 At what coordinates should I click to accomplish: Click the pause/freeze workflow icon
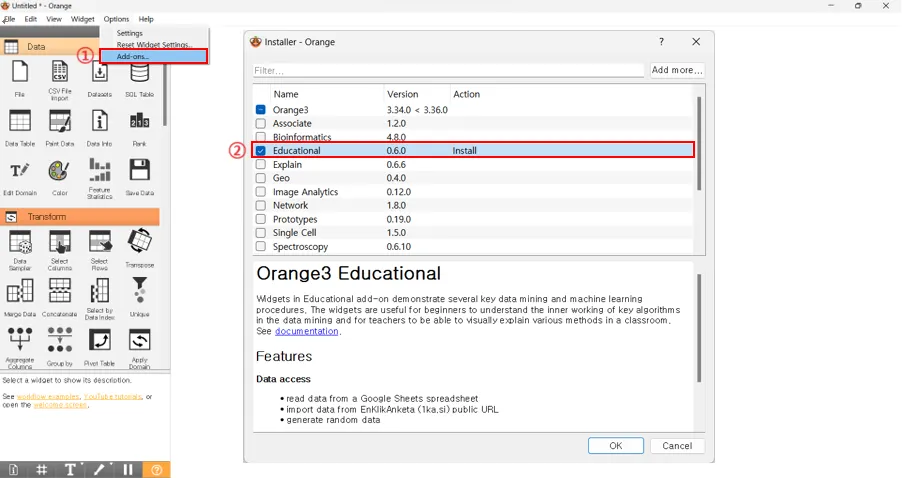[128, 469]
